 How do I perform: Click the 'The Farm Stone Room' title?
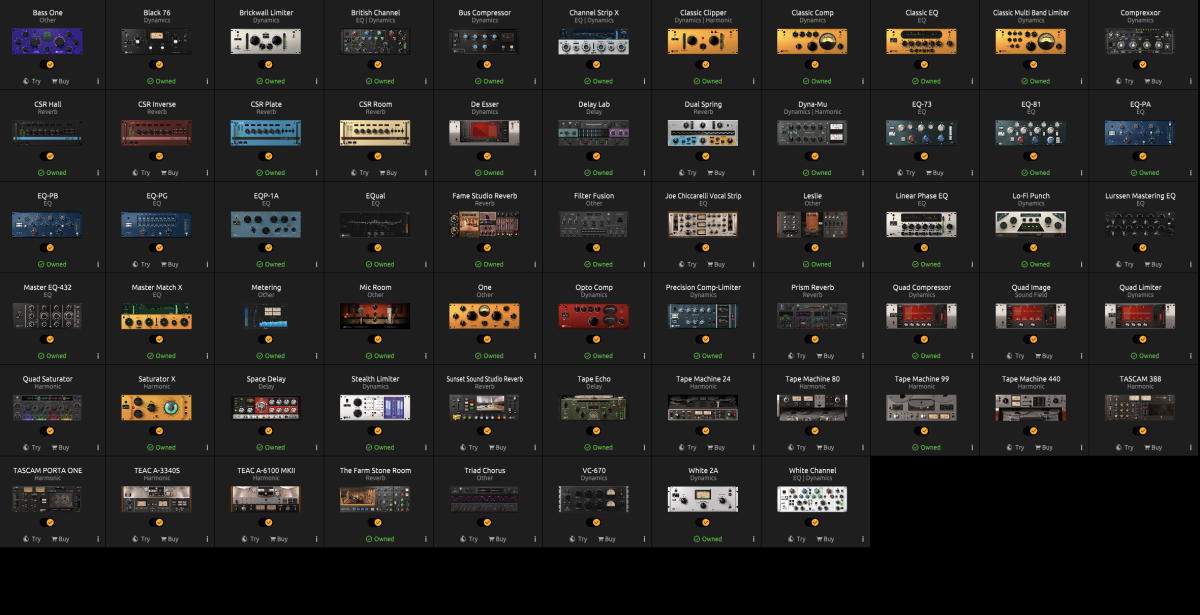pyautogui.click(x=375, y=471)
